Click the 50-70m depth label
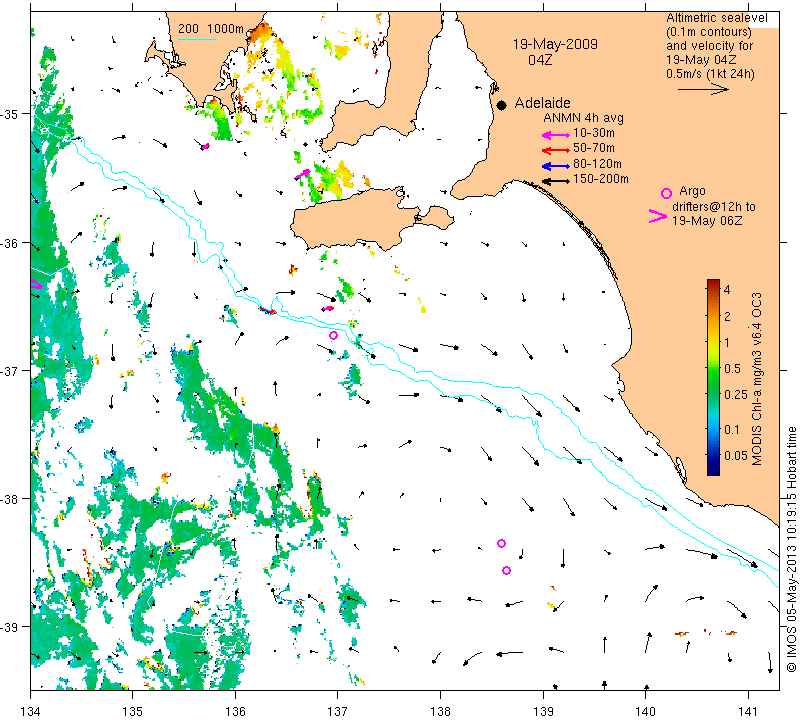Viewport: 800px width, 720px height. pyautogui.click(x=594, y=148)
